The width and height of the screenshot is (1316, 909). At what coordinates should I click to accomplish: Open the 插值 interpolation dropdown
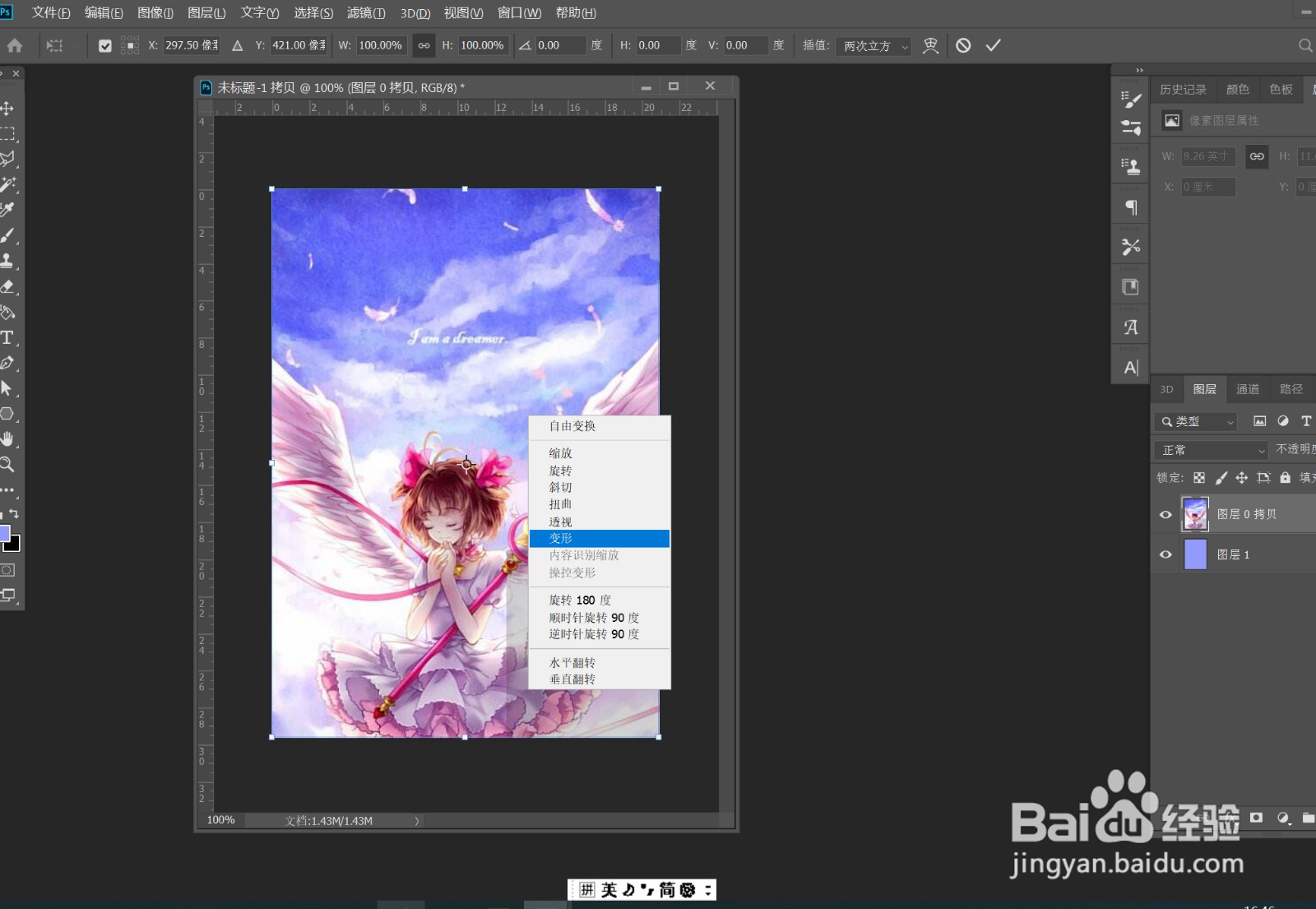point(873,46)
